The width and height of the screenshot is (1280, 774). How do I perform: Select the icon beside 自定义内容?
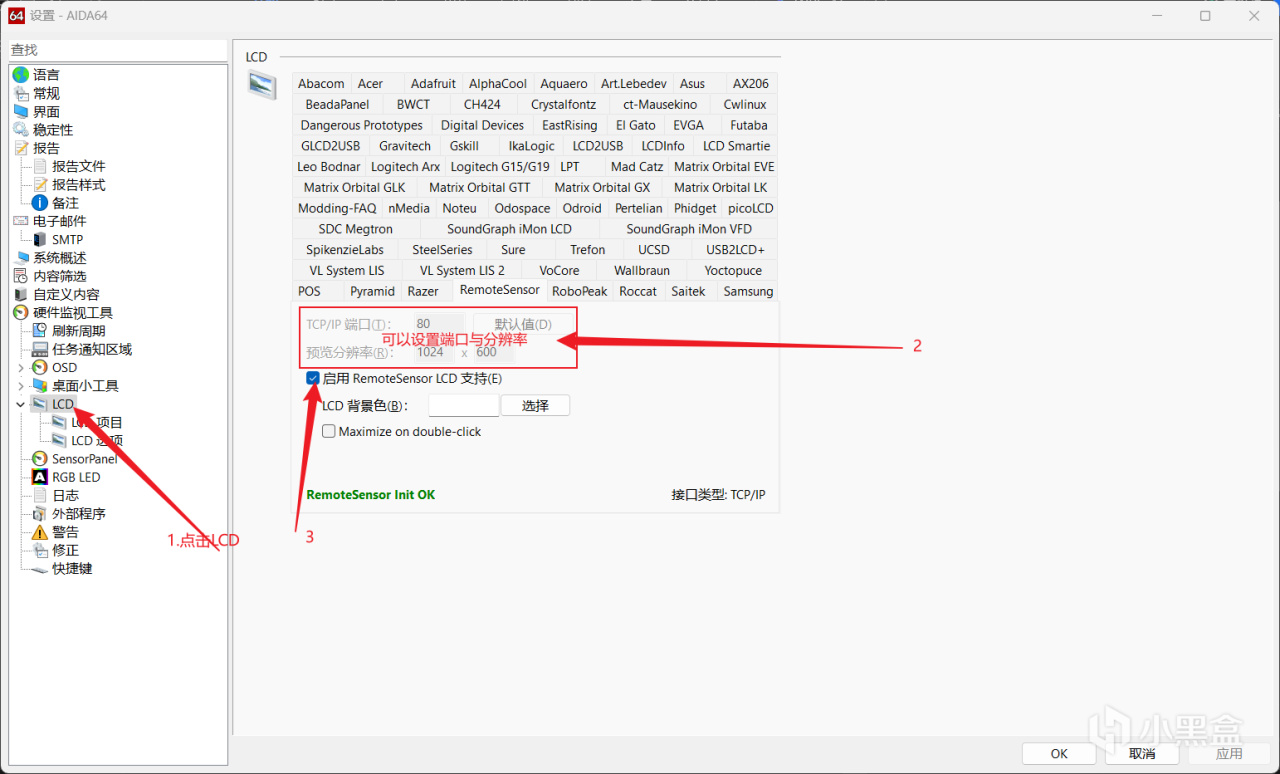pyautogui.click(x=21, y=295)
